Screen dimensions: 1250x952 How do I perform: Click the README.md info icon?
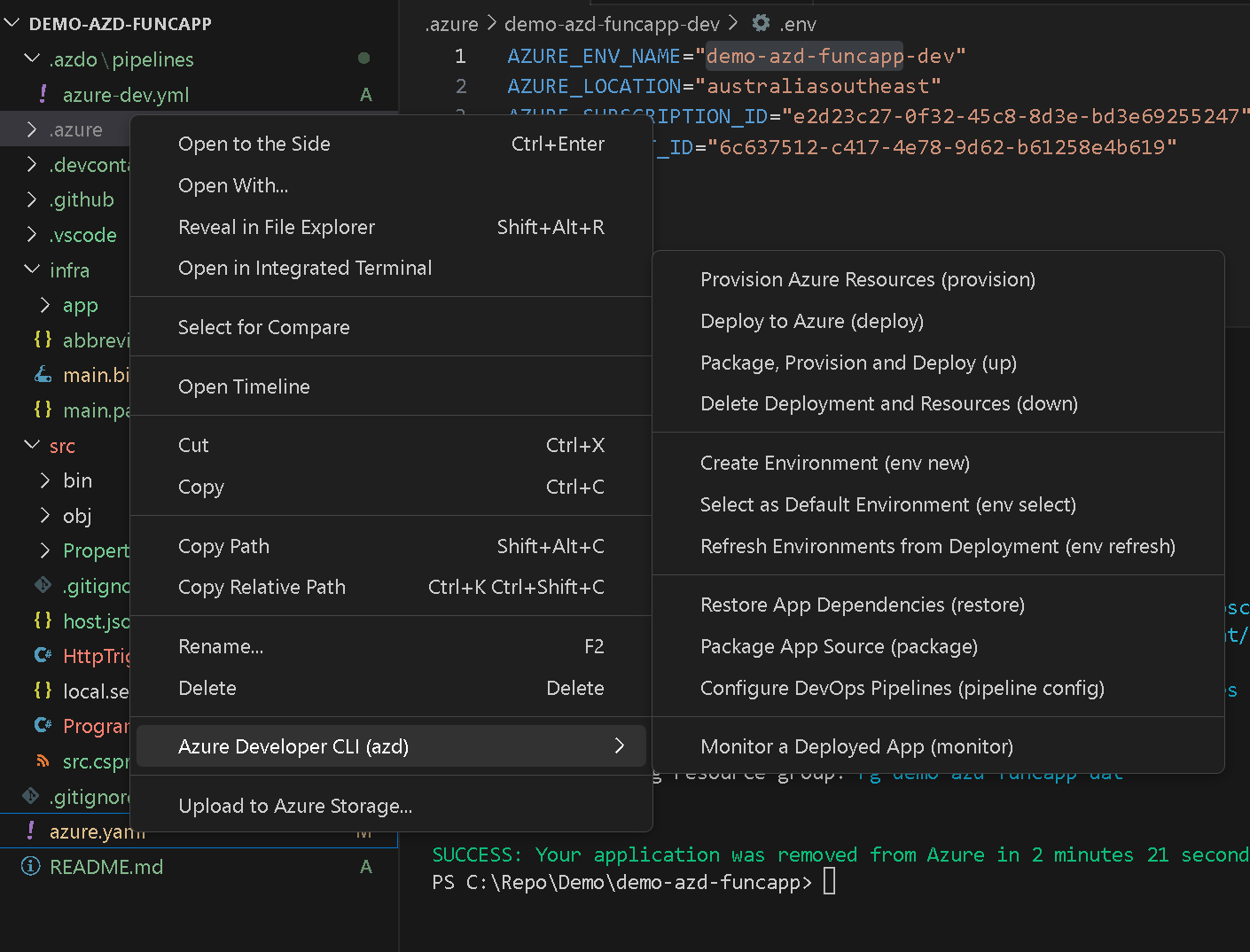[30, 866]
